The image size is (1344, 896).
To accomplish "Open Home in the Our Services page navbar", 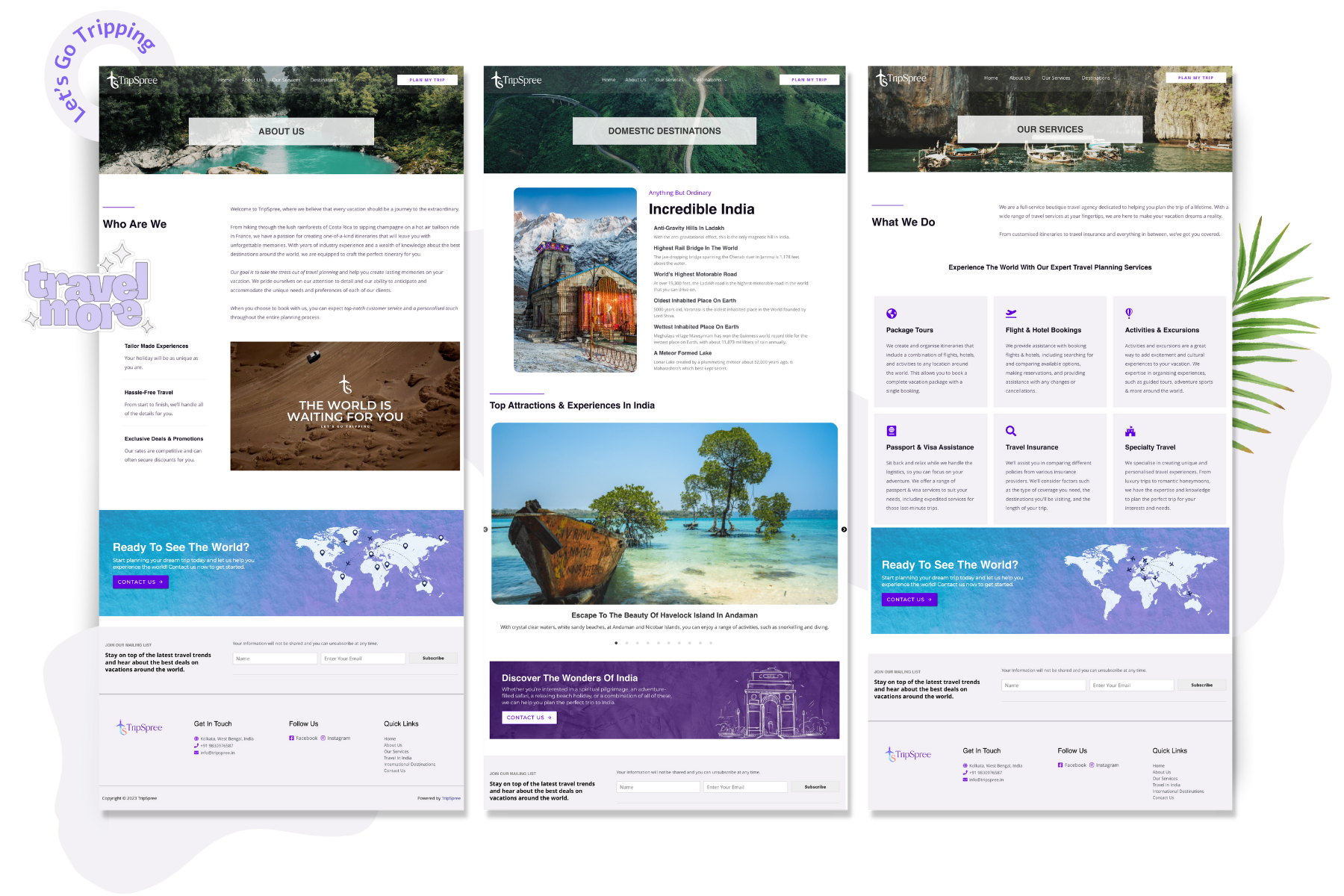I will [x=991, y=78].
